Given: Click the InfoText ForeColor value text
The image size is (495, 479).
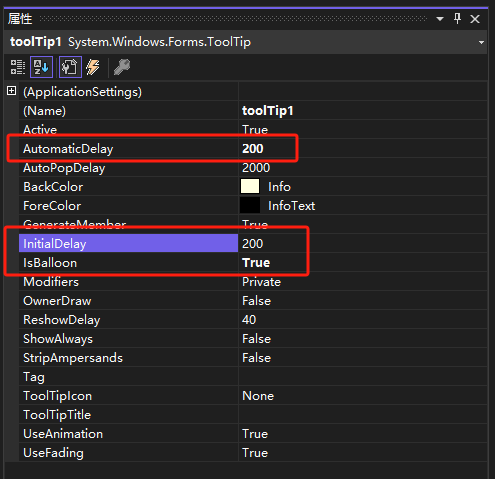Looking at the screenshot, I should click(291, 206).
